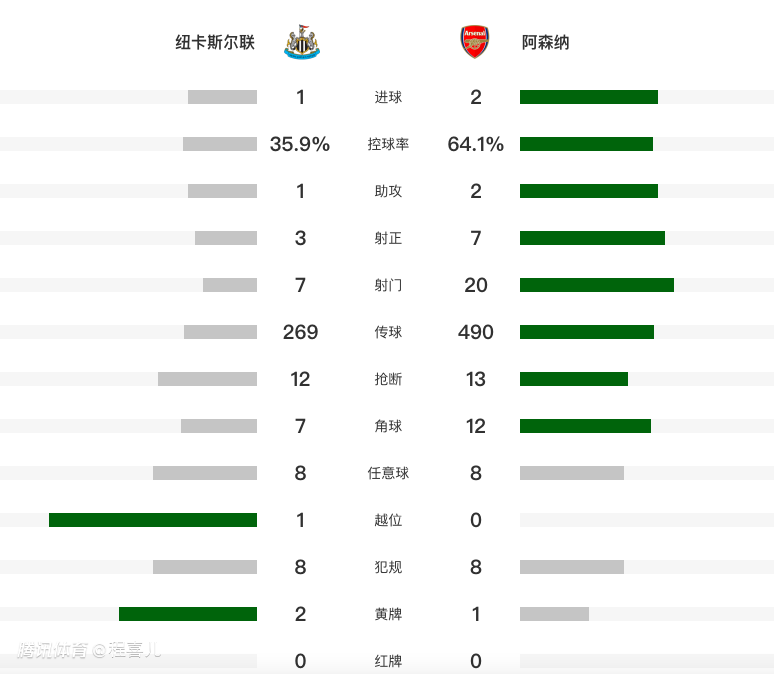Screen dimensions: 774x674
Task: Select the 黄牌 stat label
Action: (x=388, y=614)
